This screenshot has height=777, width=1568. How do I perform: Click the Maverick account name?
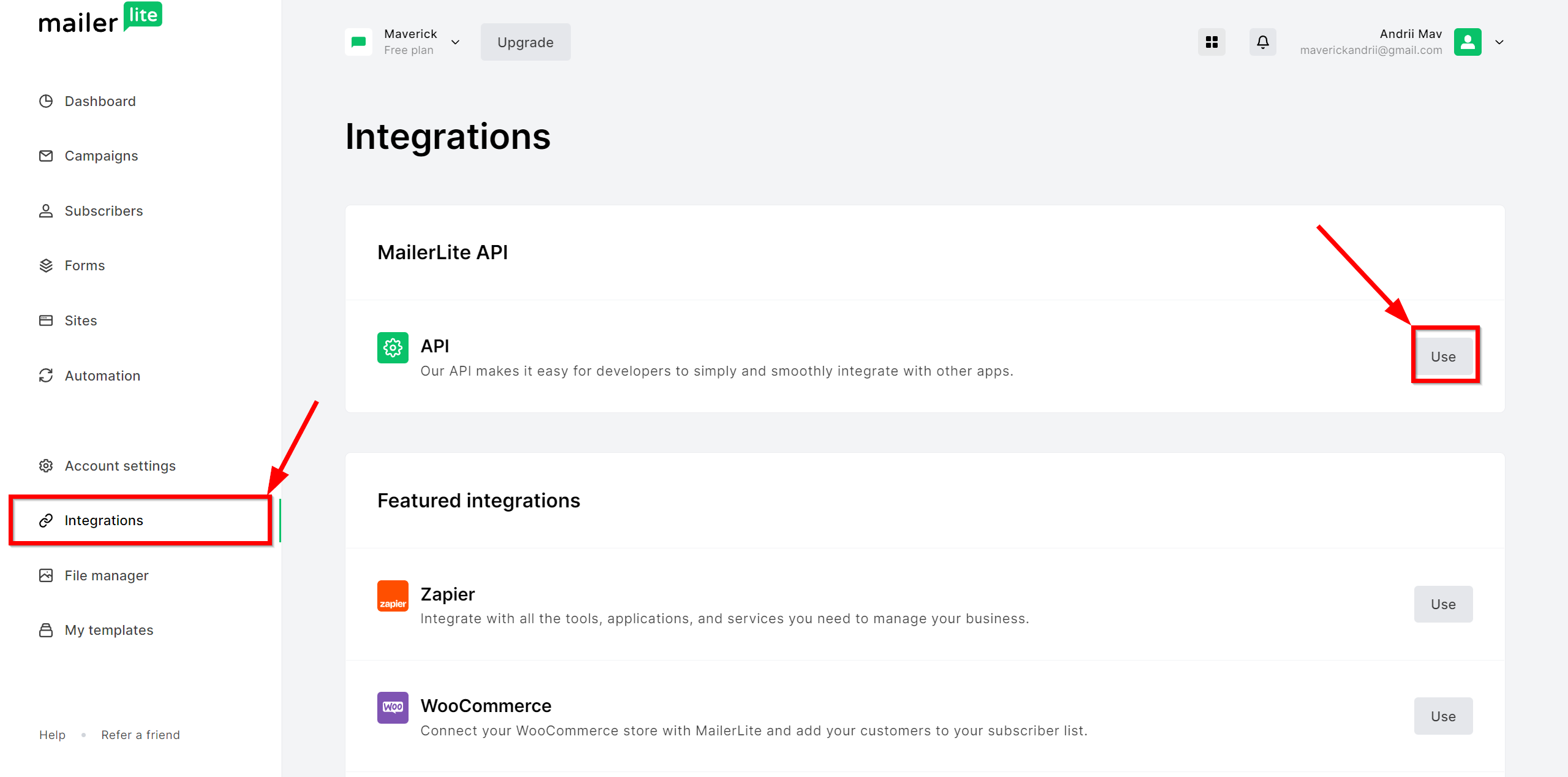click(410, 34)
